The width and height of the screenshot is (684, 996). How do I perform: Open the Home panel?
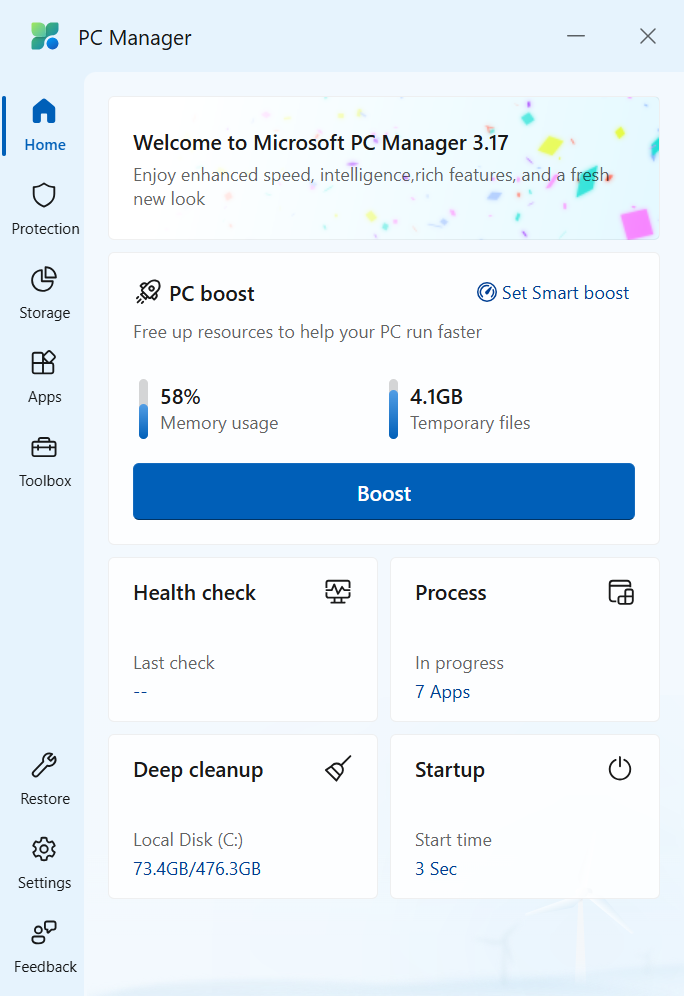coord(44,125)
